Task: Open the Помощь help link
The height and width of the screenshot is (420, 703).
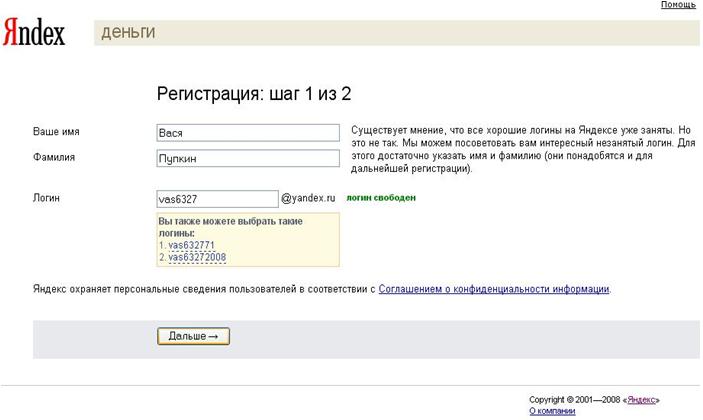Action: pos(678,4)
